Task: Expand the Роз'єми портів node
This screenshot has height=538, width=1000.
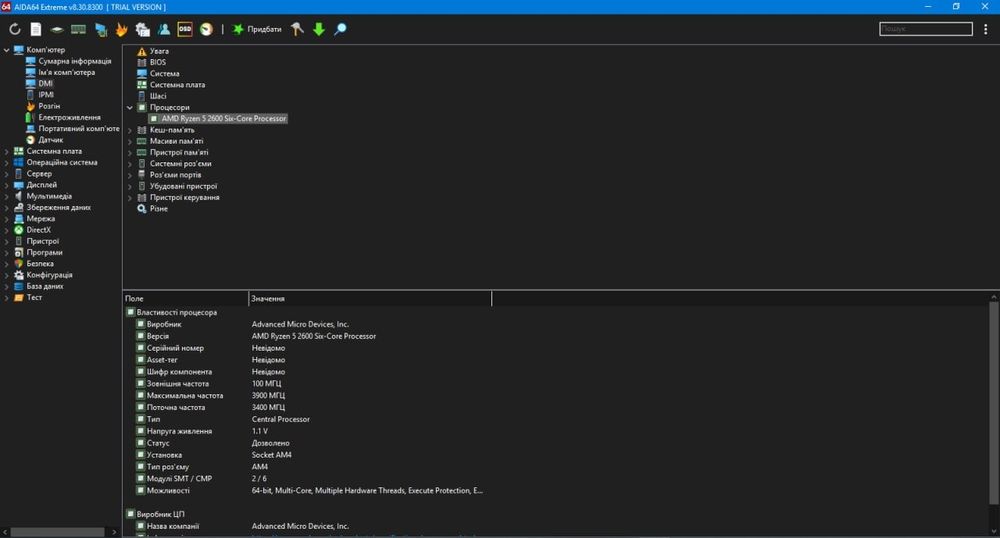Action: [129, 175]
